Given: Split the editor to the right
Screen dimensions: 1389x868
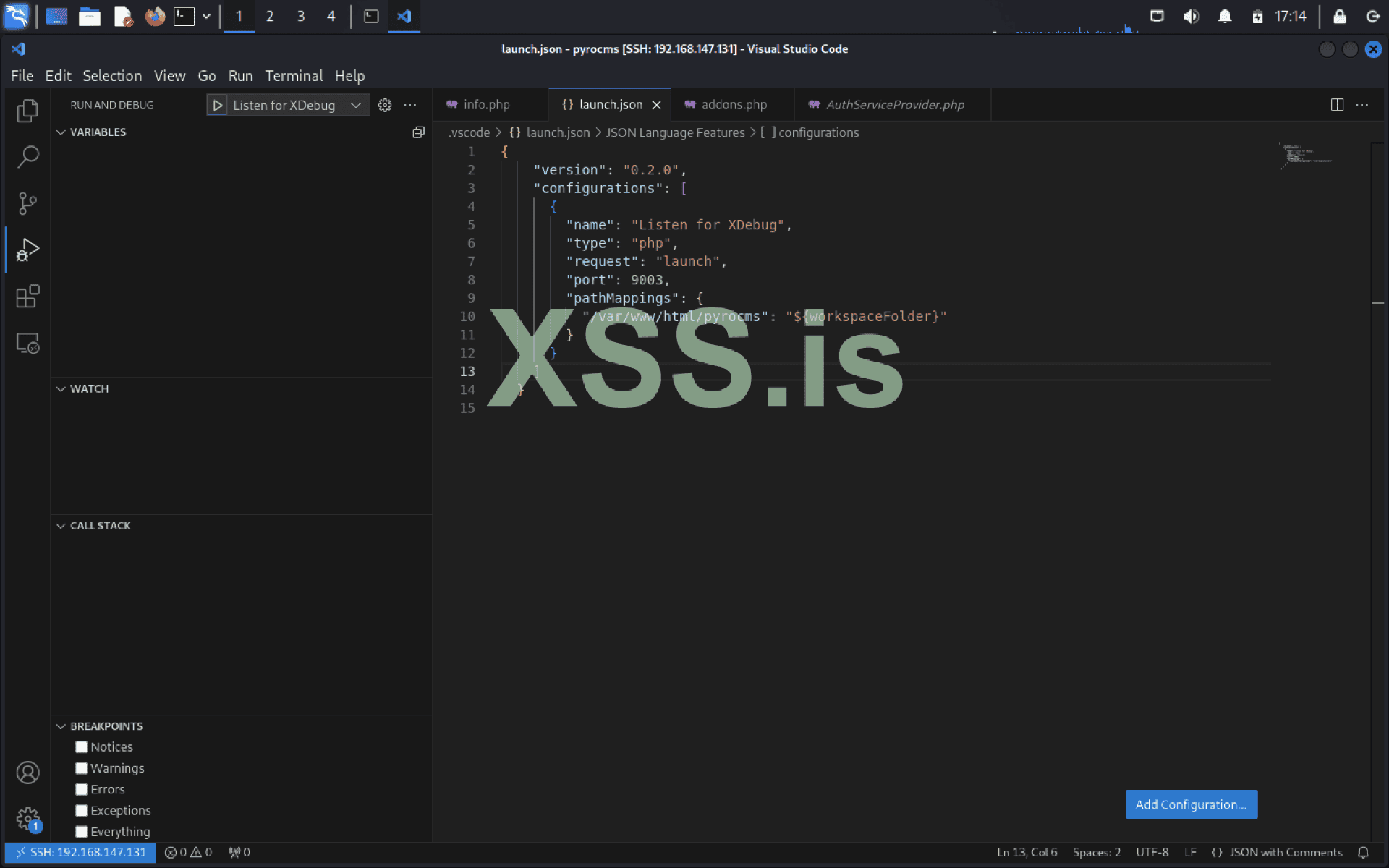Looking at the screenshot, I should pos(1337,105).
